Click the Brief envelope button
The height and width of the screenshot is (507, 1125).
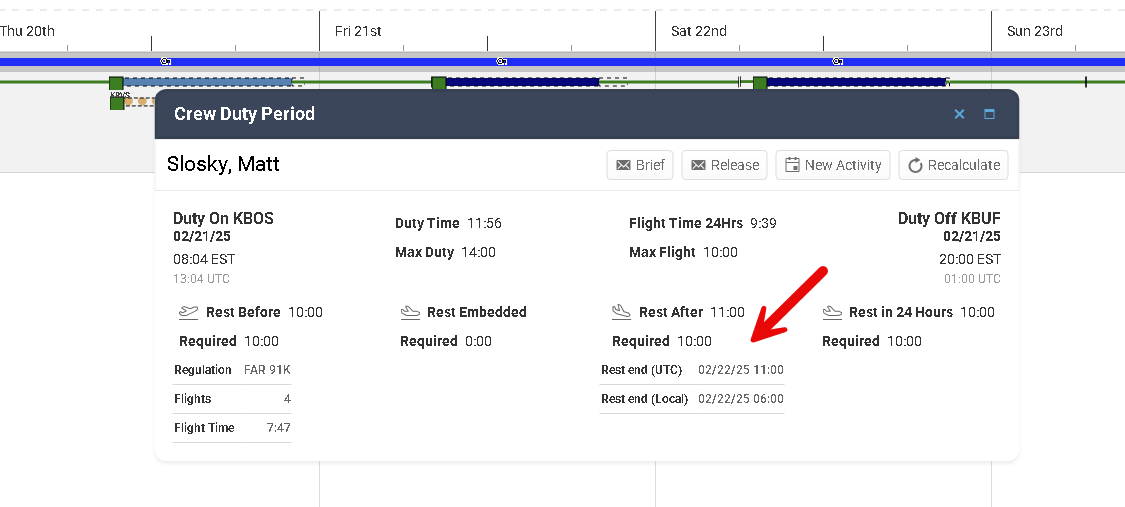click(x=640, y=165)
